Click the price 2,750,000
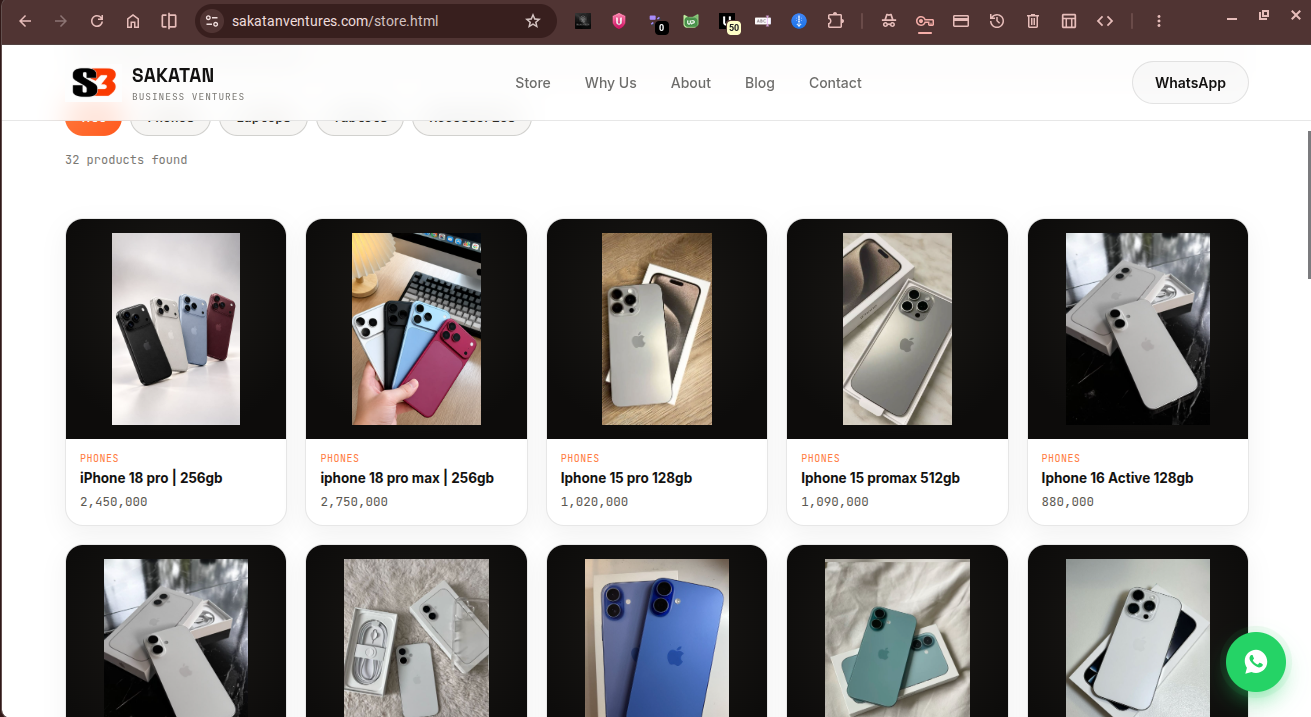 (354, 502)
